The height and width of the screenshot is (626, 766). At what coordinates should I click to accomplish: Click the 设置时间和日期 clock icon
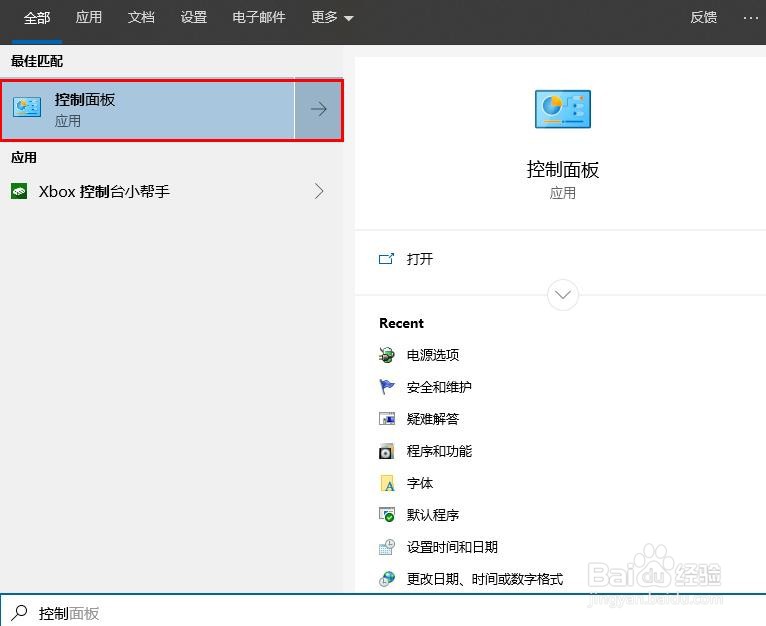click(386, 547)
